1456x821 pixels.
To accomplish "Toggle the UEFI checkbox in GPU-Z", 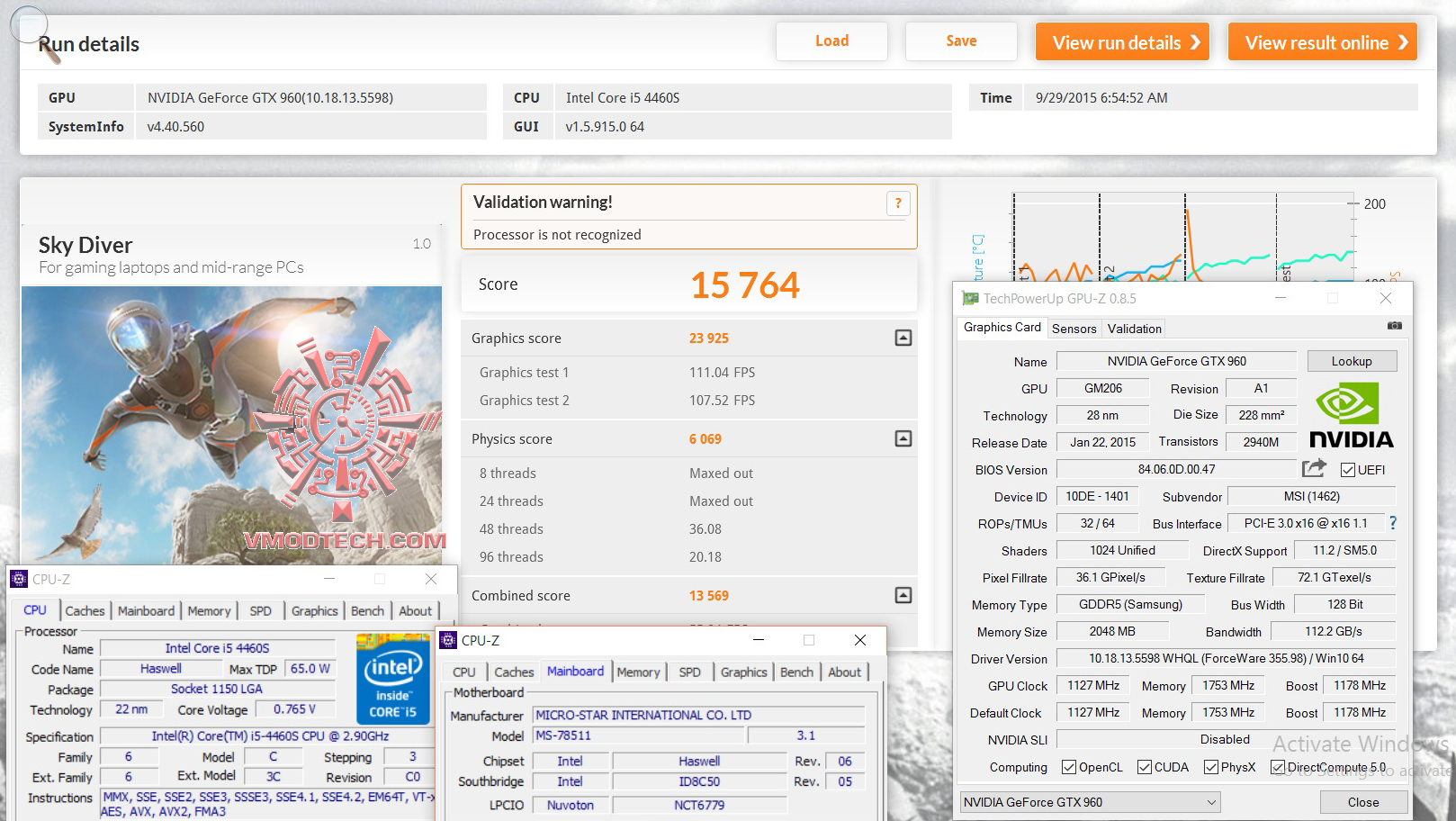I will point(1348,470).
